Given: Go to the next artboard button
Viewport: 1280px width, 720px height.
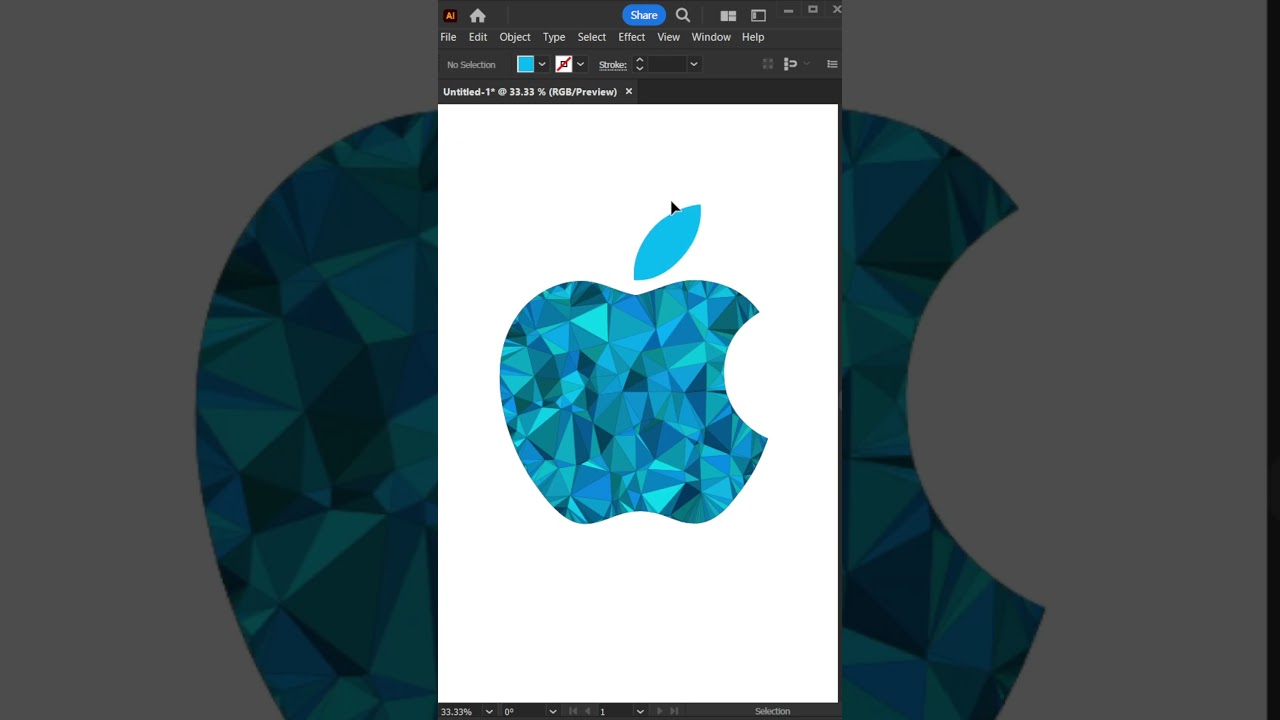Looking at the screenshot, I should (x=659, y=711).
